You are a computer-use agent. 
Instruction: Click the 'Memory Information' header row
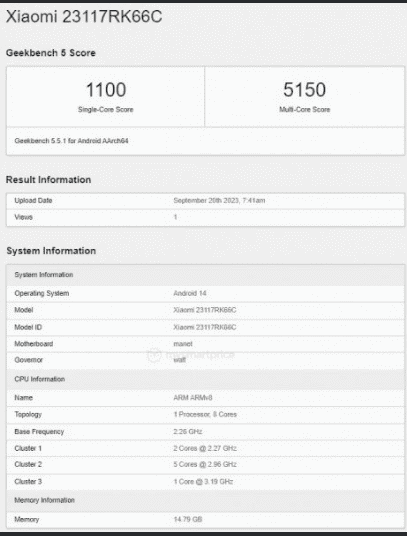205,500
